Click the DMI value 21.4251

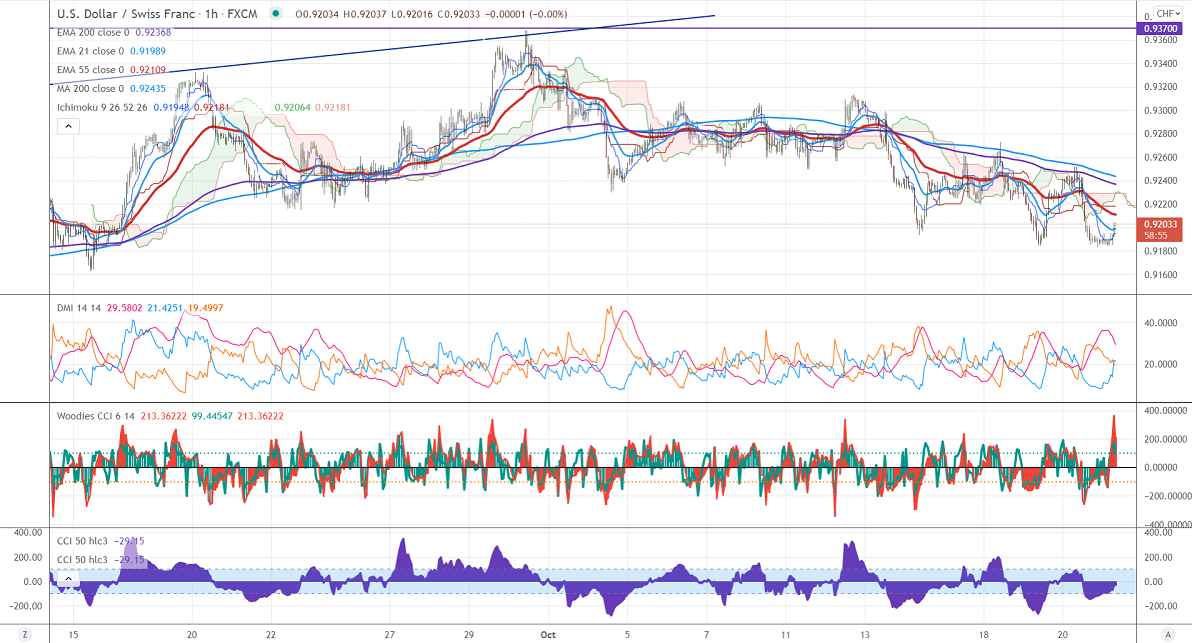pyautogui.click(x=165, y=308)
